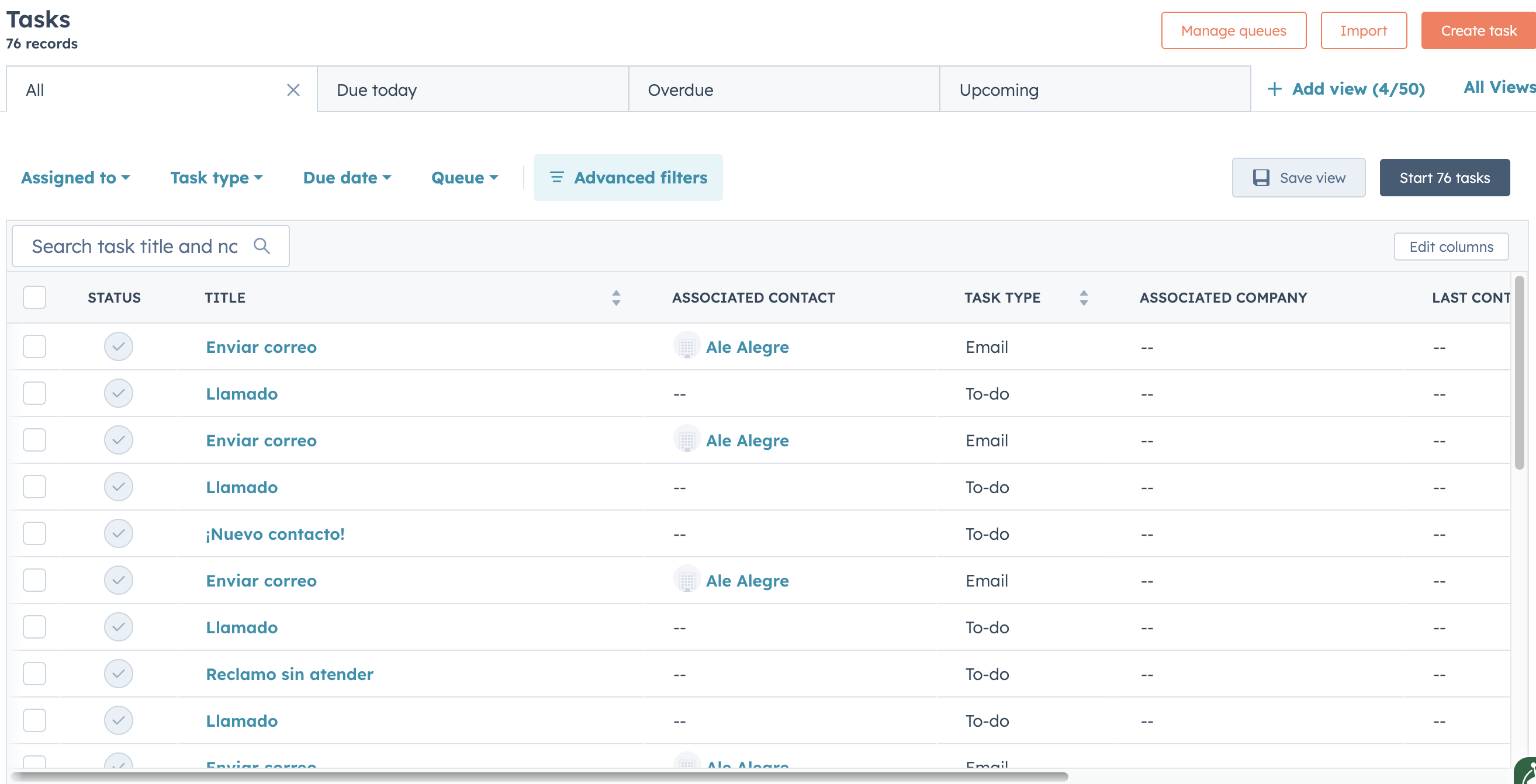
Task: Click the Create task button
Action: pos(1478,30)
